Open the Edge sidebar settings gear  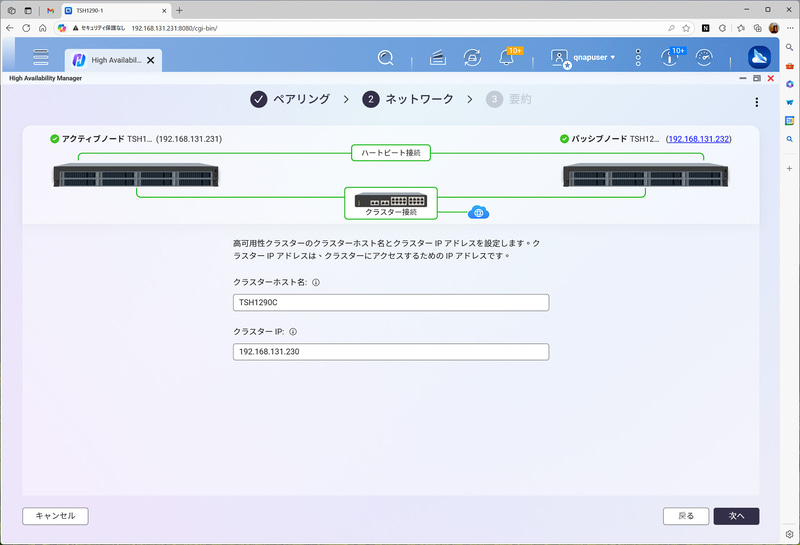point(789,534)
